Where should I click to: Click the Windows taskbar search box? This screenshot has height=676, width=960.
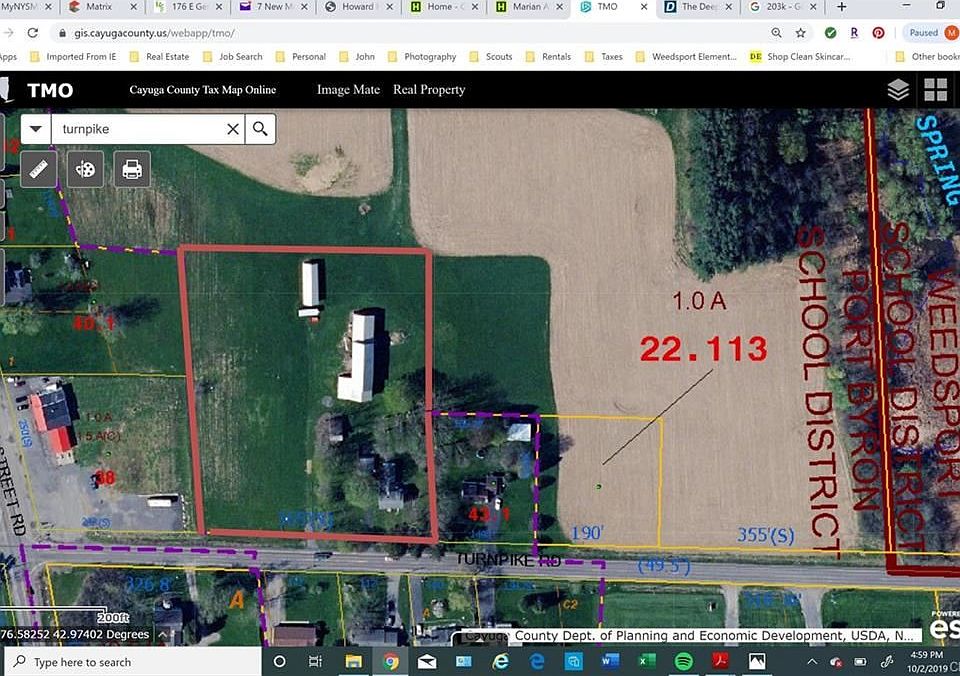(x=133, y=661)
